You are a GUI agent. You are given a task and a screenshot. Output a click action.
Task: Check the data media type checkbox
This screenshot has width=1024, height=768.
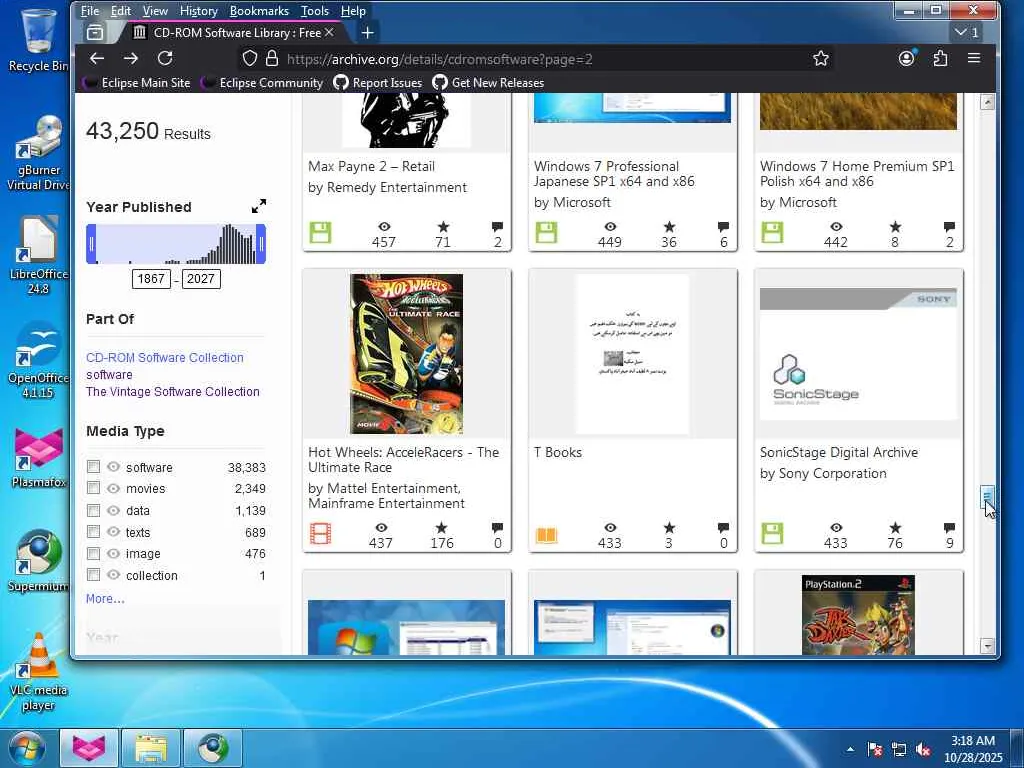pos(93,510)
